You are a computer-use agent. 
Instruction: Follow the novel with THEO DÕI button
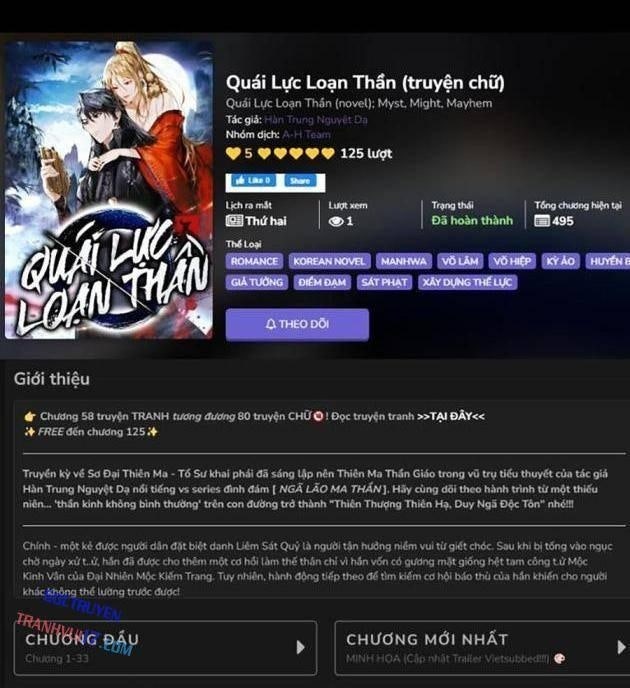click(297, 324)
